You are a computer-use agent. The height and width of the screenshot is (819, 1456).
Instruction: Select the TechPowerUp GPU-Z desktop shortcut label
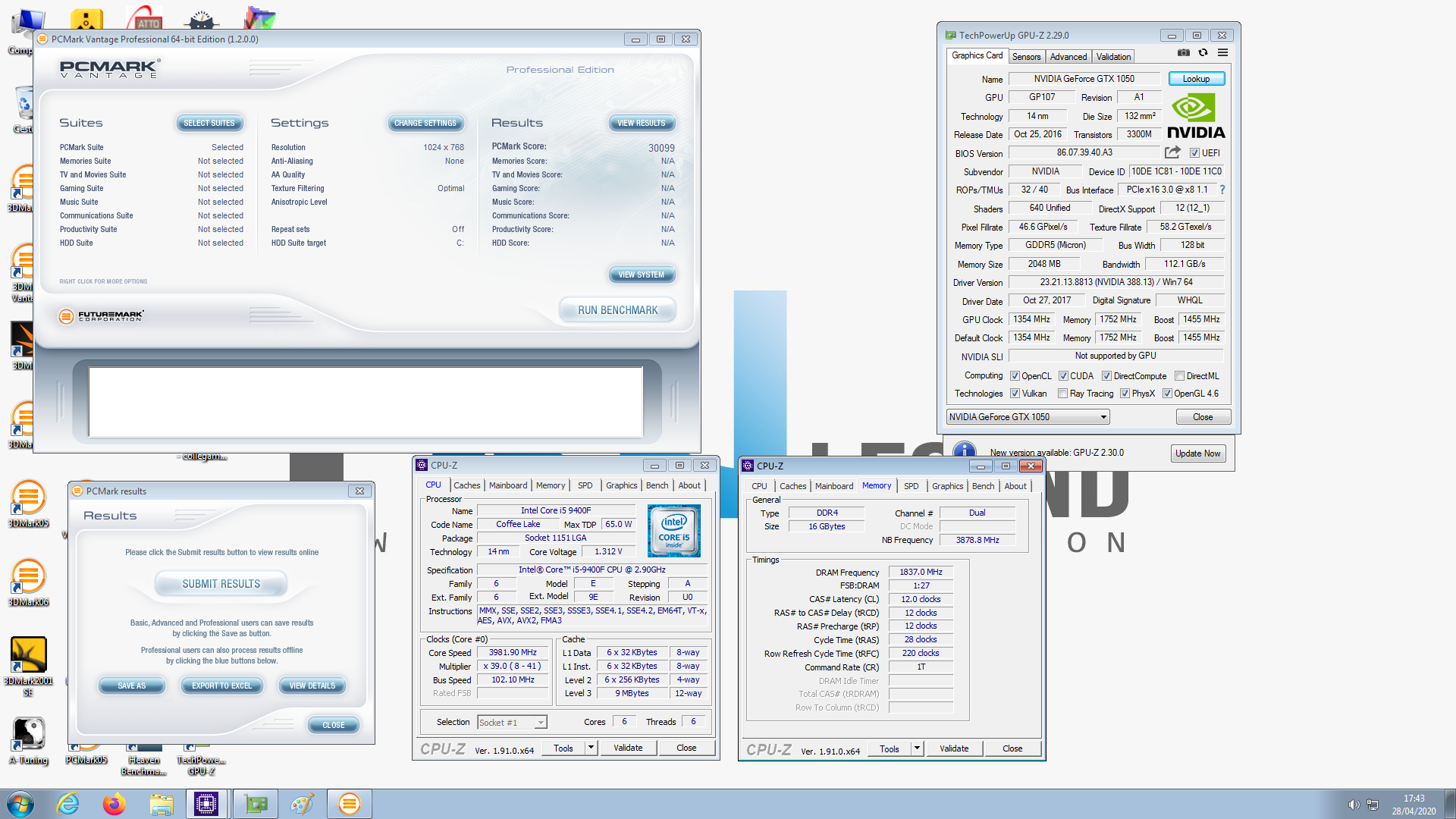coord(201,765)
